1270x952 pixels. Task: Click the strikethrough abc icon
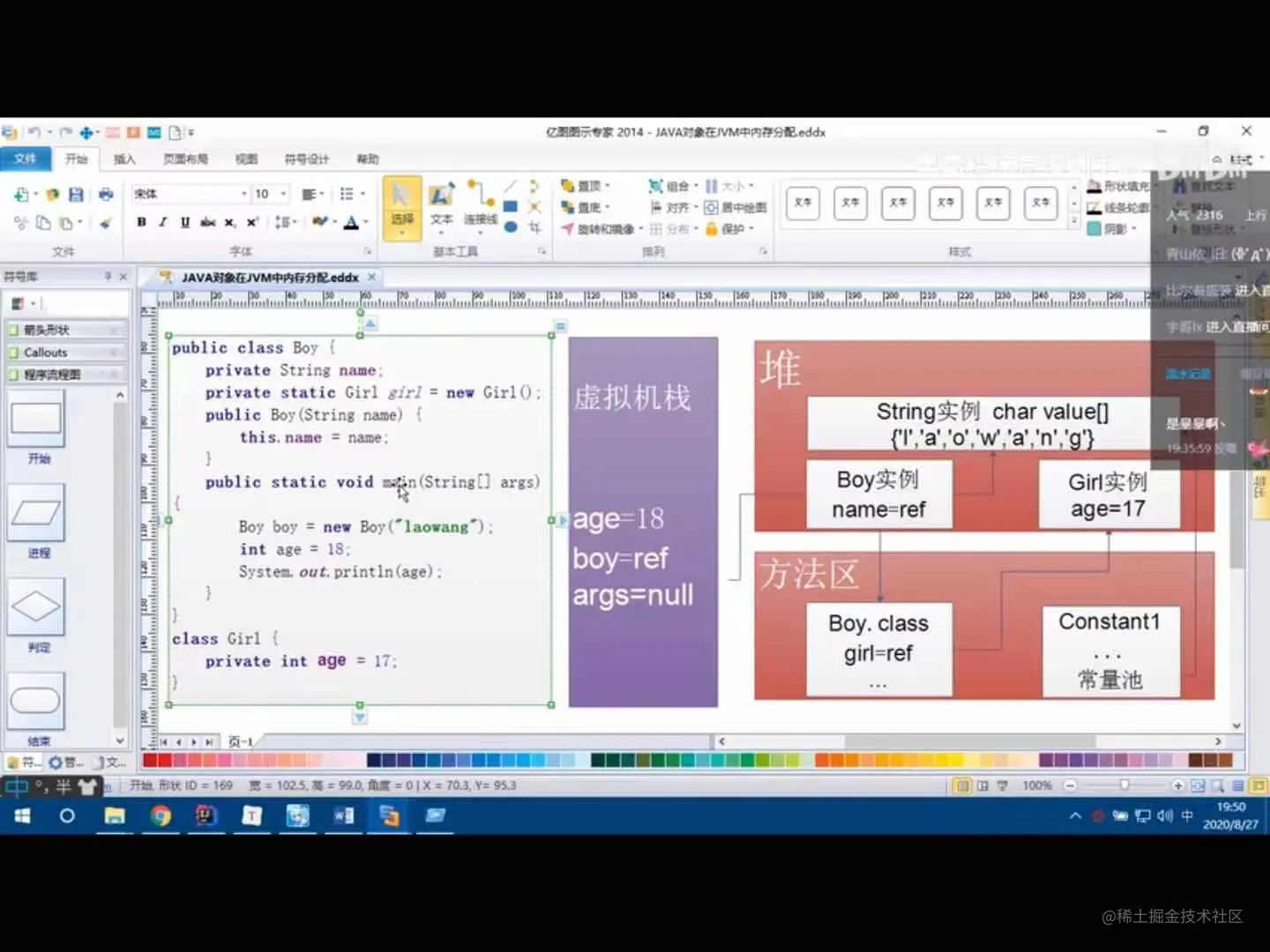pos(208,222)
